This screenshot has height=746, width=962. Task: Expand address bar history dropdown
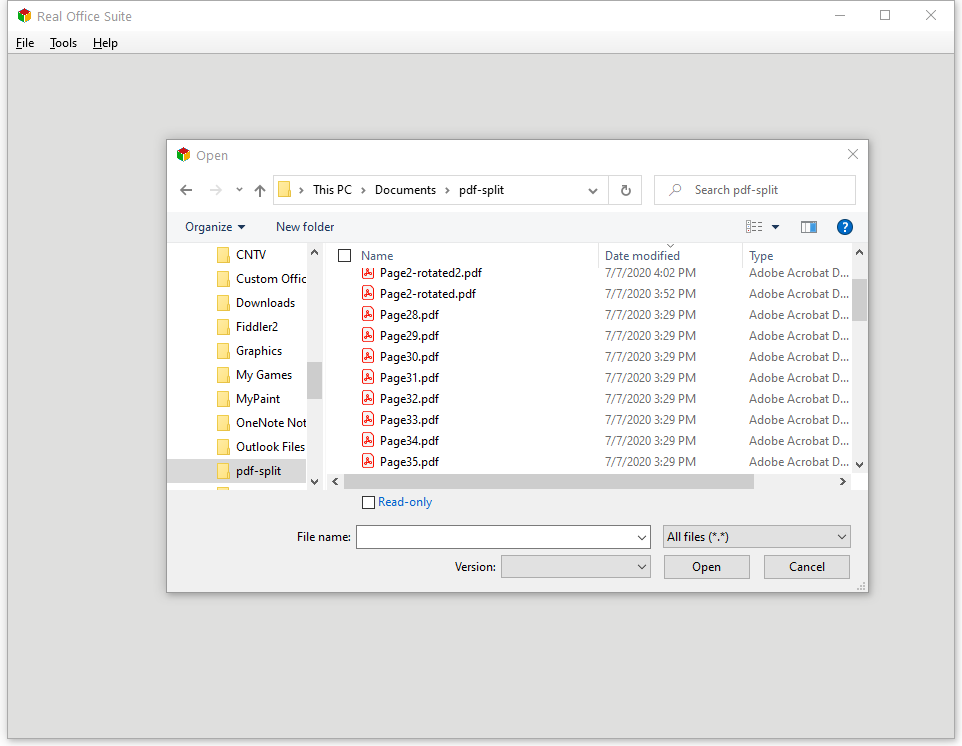click(x=593, y=191)
